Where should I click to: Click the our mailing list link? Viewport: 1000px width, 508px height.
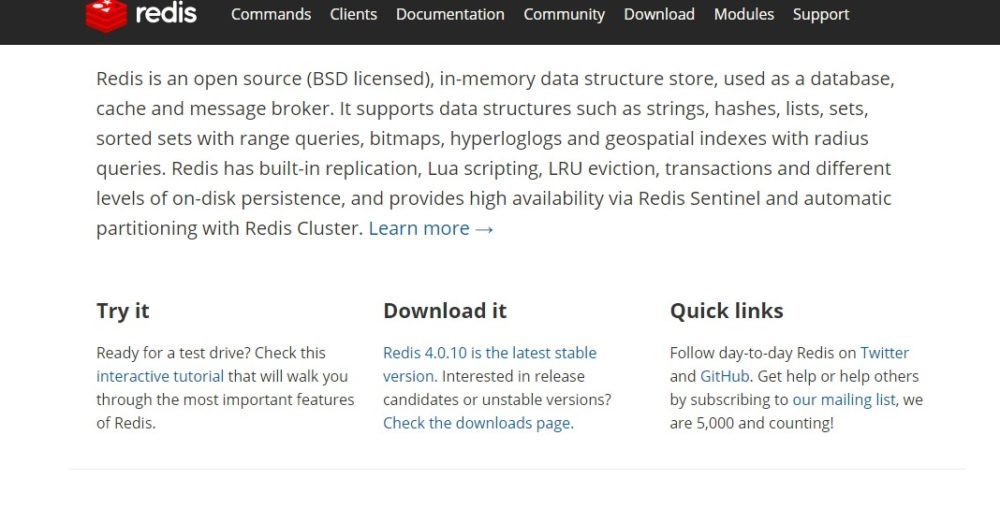844,399
